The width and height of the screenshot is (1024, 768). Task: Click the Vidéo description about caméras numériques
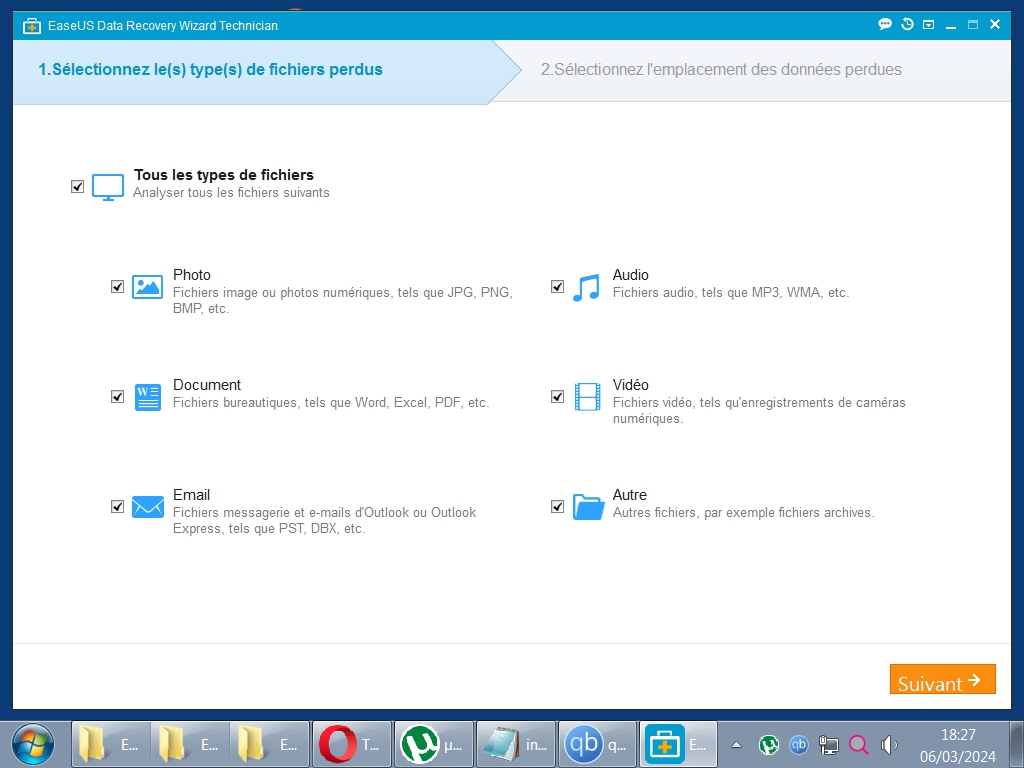(759, 411)
